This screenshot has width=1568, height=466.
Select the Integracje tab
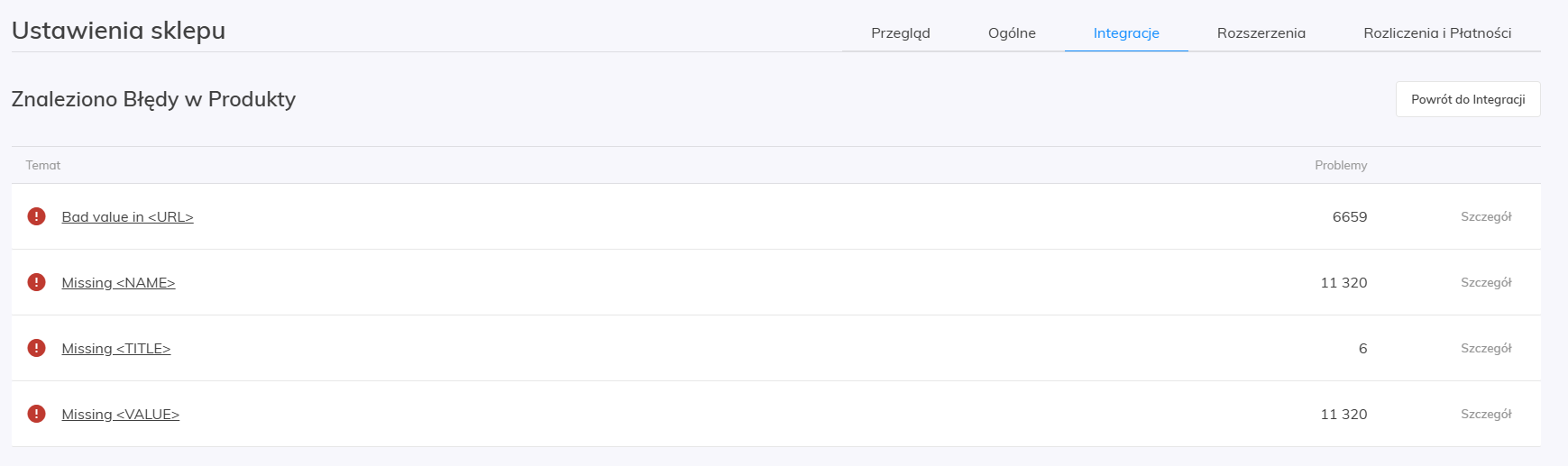click(1126, 33)
